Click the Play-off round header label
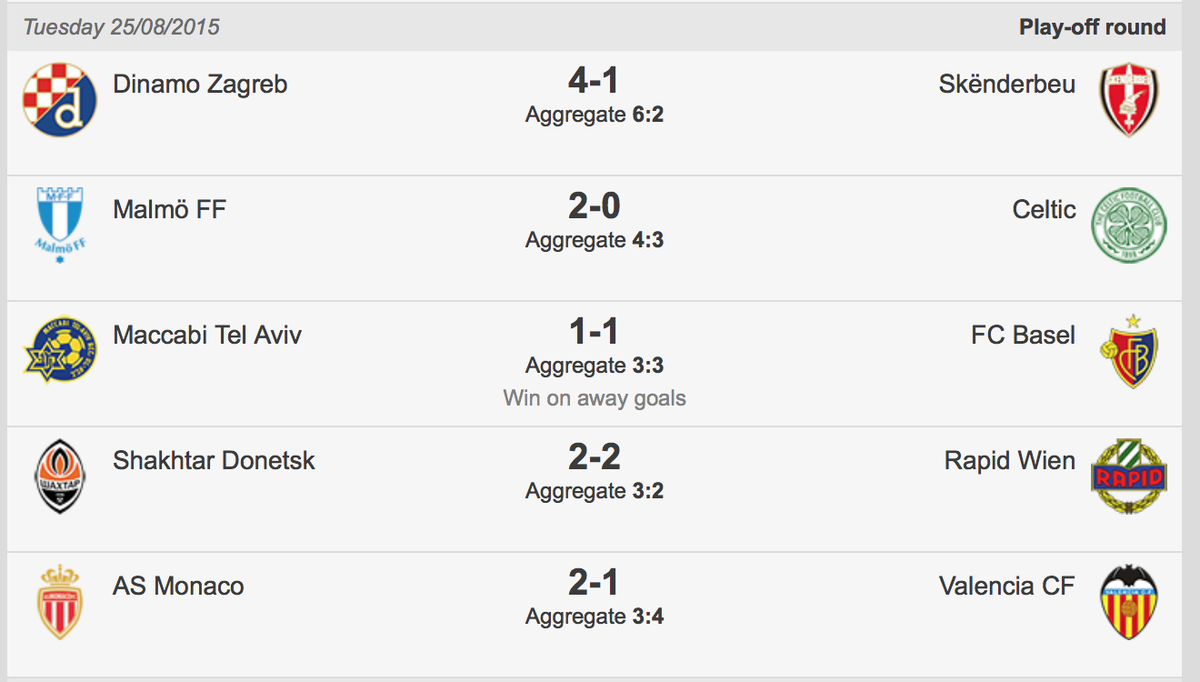 pos(1092,27)
